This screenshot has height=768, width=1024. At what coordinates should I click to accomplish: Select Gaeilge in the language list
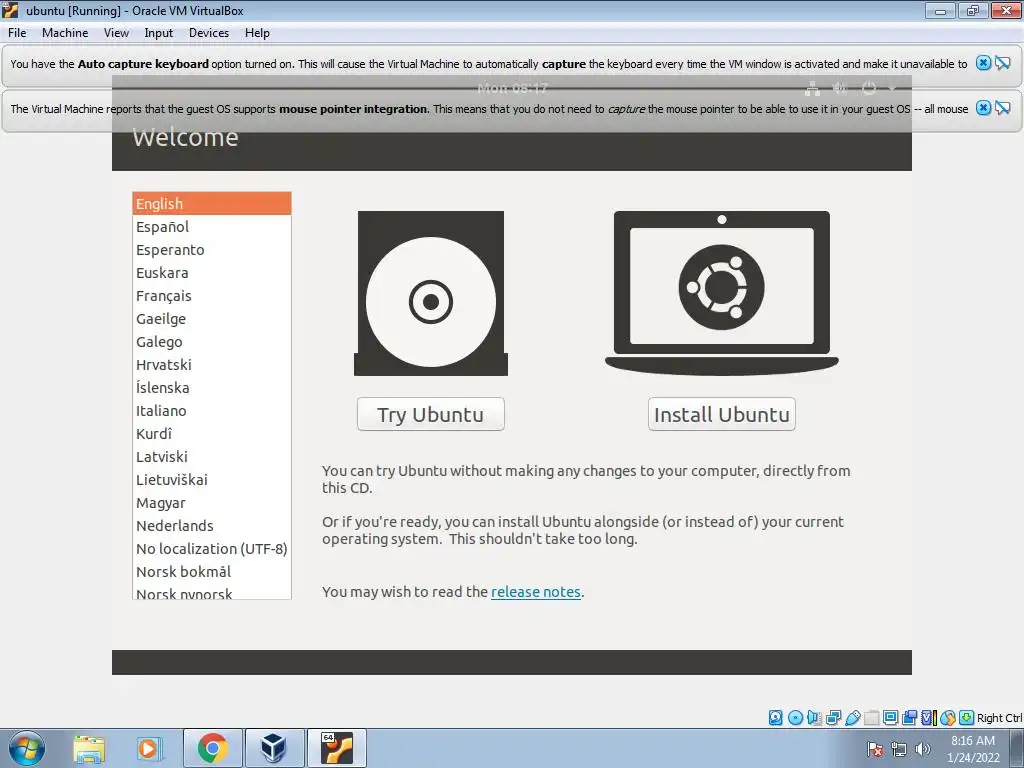(x=212, y=319)
